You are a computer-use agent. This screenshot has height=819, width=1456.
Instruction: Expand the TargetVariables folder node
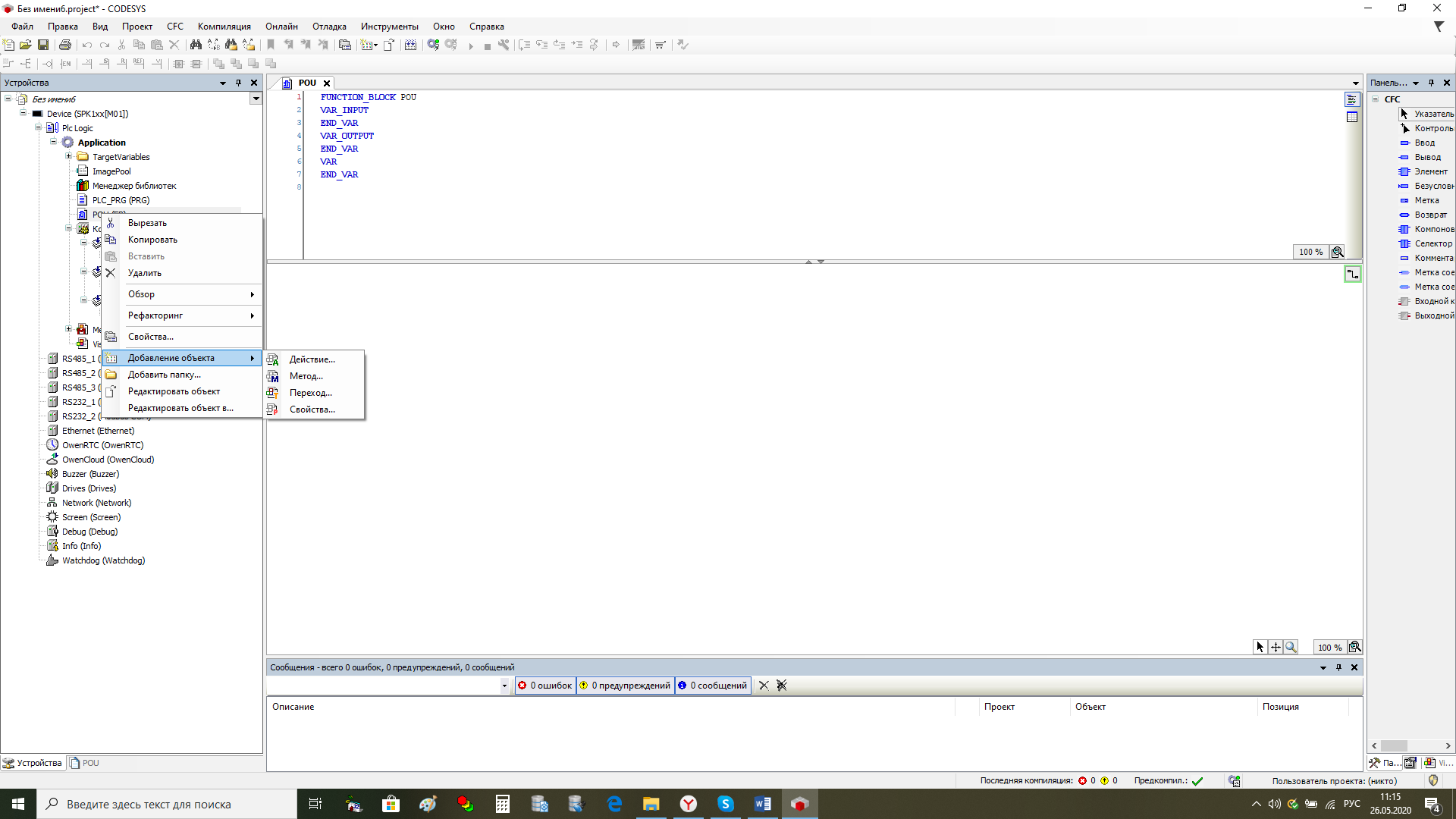pyautogui.click(x=69, y=156)
